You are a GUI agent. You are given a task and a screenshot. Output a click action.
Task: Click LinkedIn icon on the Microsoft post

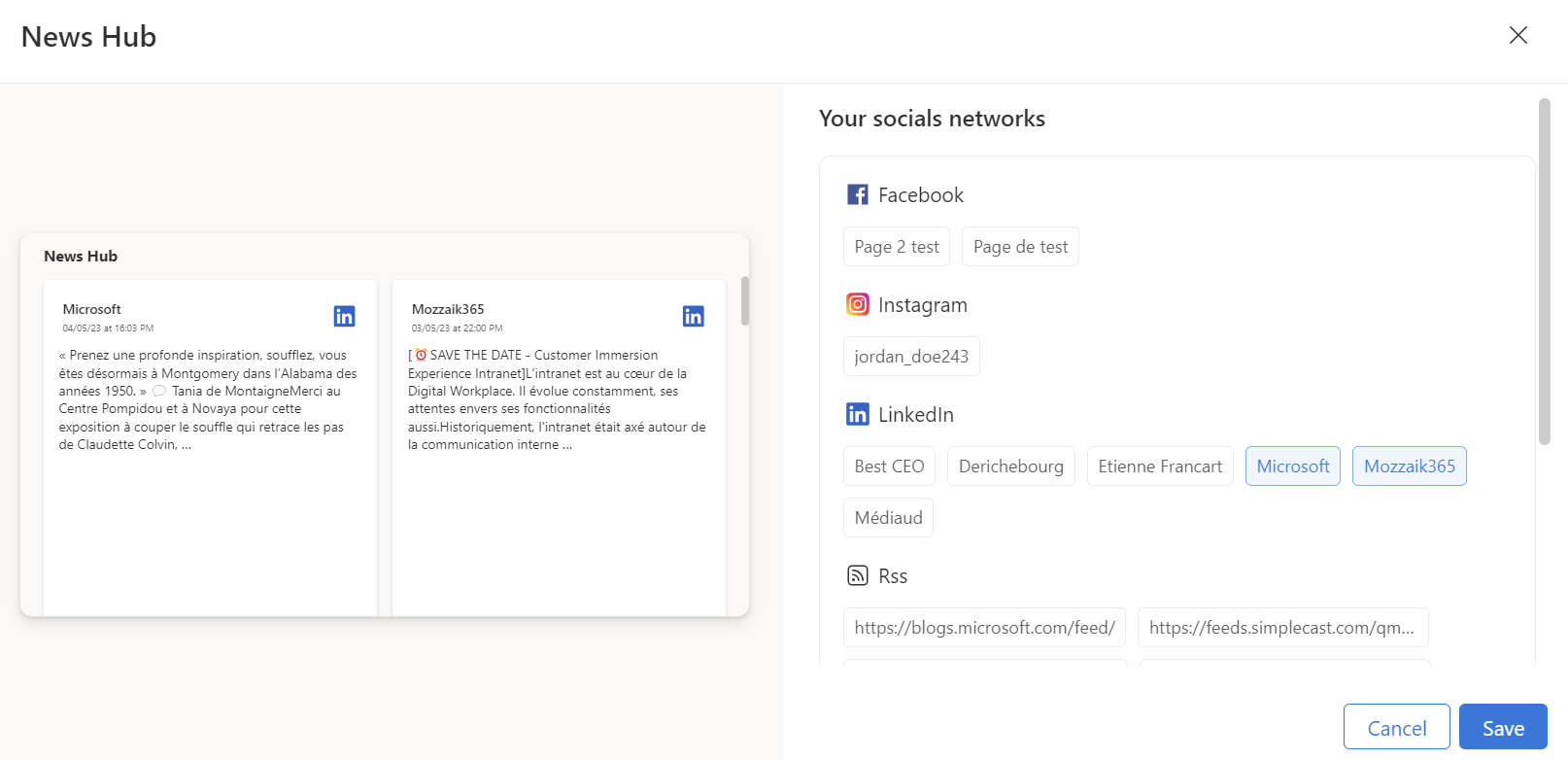(x=344, y=316)
